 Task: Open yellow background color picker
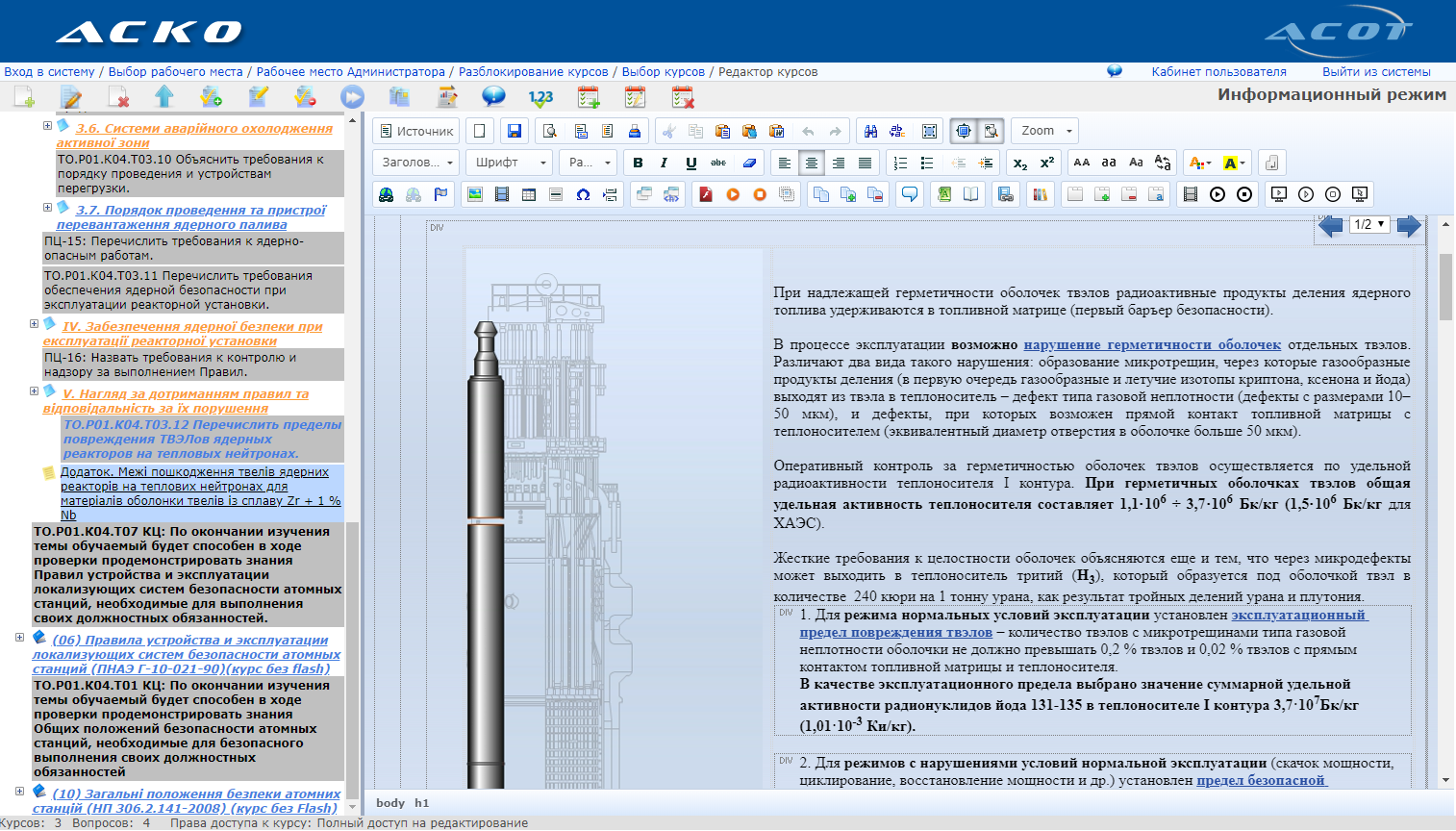coord(1234,163)
